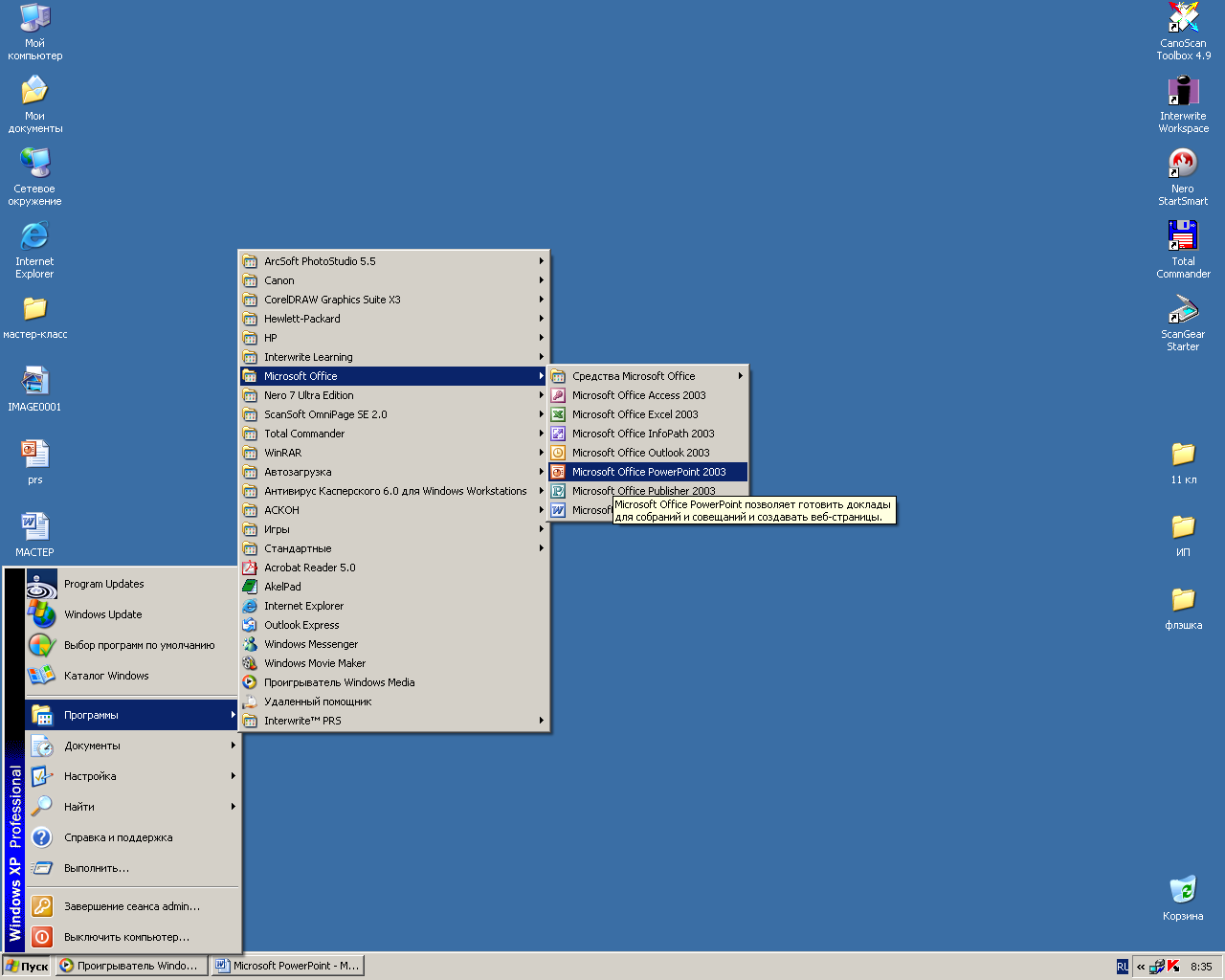Viewport: 1225px width, 980px height.
Task: Expand CorelDRAW Graphics Suite X3 folder
Action: pos(393,300)
